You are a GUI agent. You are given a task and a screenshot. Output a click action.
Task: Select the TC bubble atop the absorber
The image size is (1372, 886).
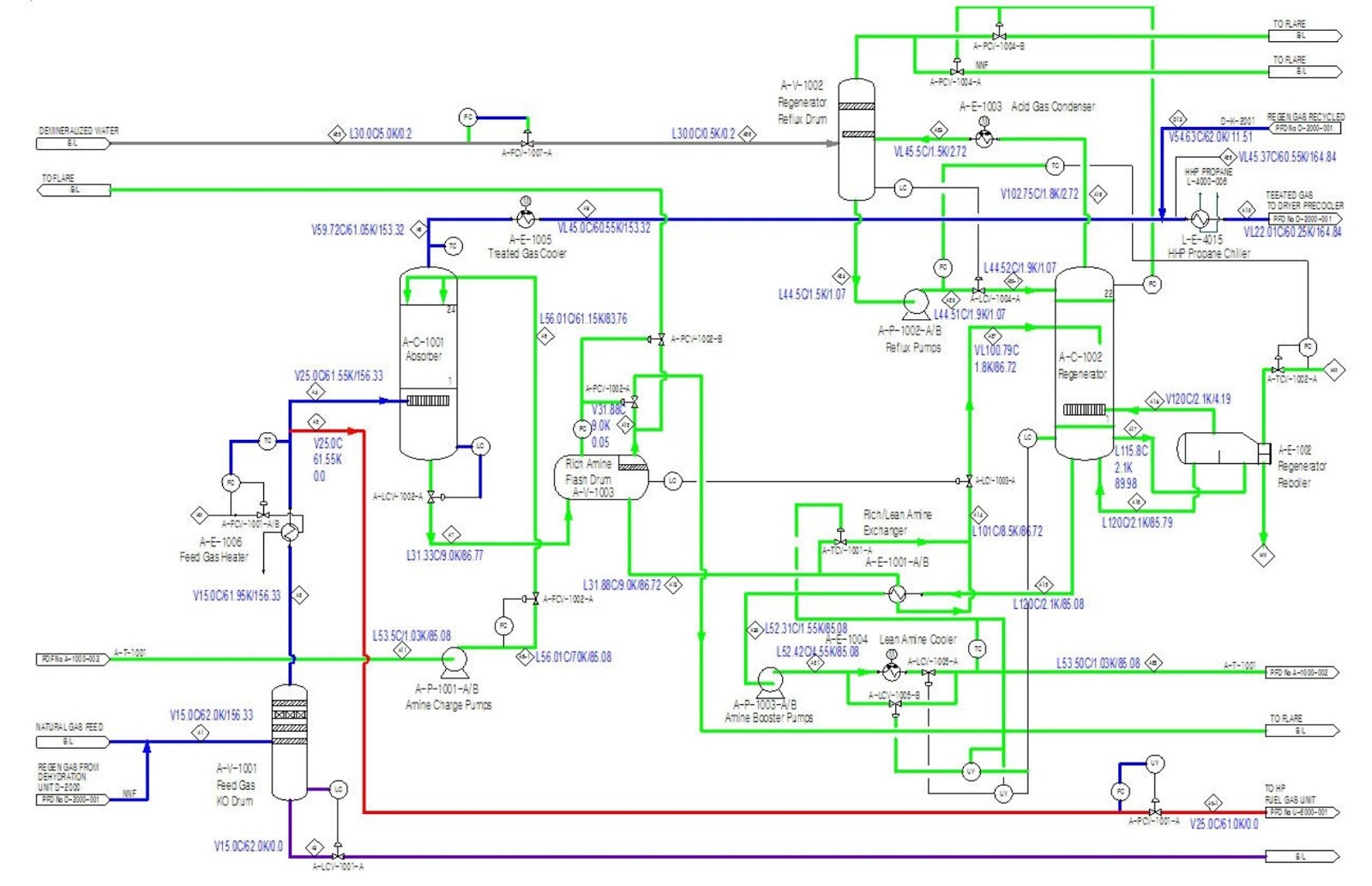coord(453,246)
